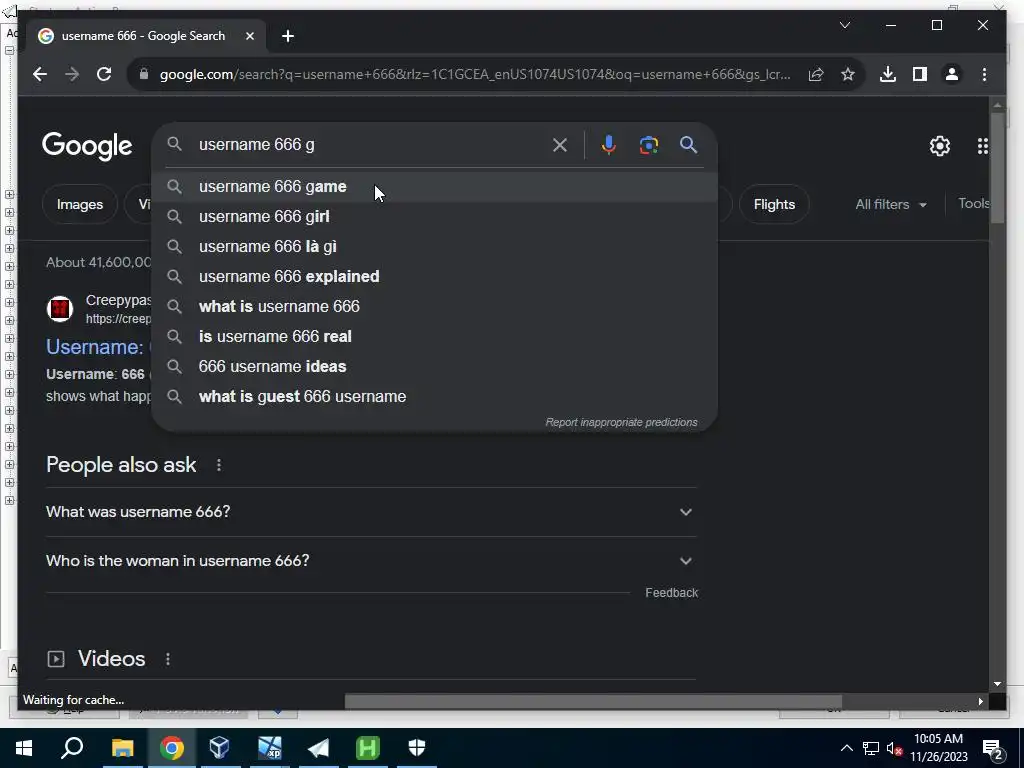Open Windows taskbar search
The image size is (1024, 768).
72,748
